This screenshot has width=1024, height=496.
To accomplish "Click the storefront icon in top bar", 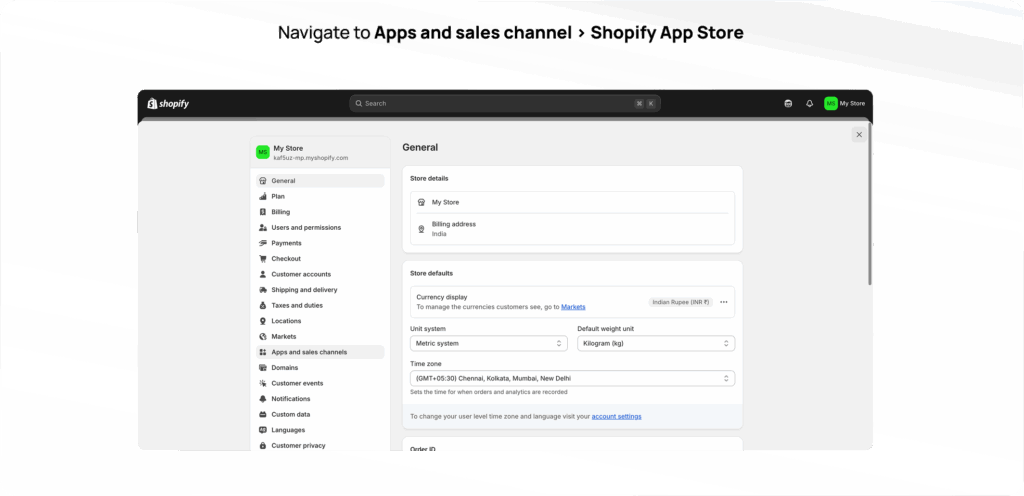I will point(788,103).
